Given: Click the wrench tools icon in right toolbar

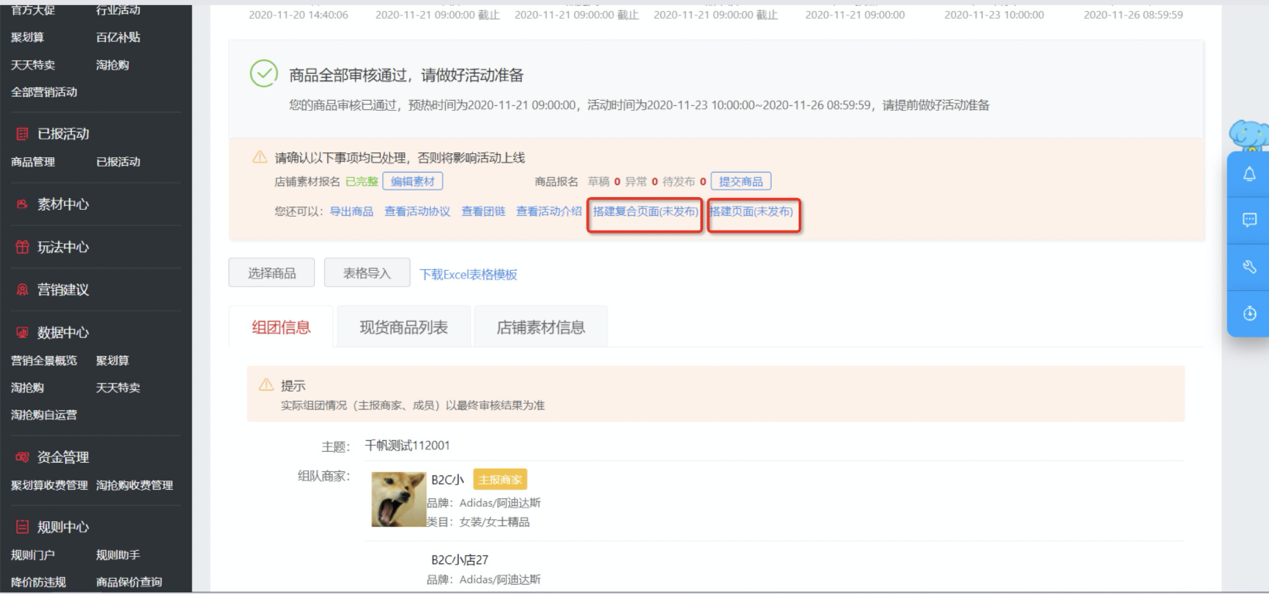Looking at the screenshot, I should click(x=1249, y=267).
